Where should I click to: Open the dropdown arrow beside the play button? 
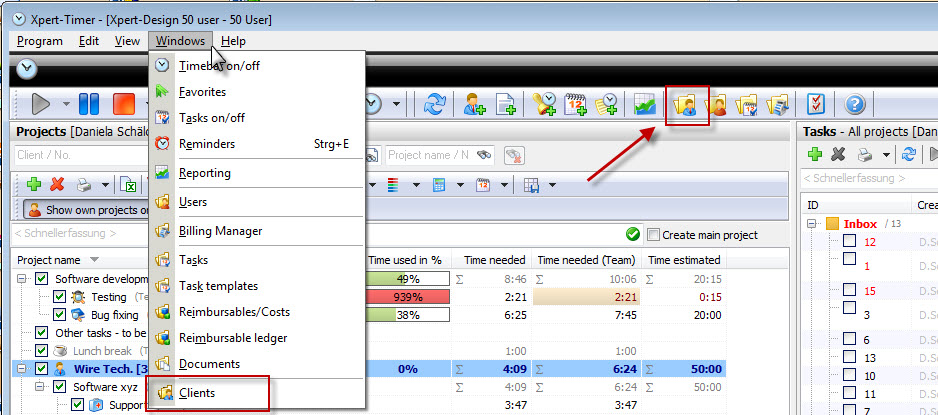pos(66,104)
